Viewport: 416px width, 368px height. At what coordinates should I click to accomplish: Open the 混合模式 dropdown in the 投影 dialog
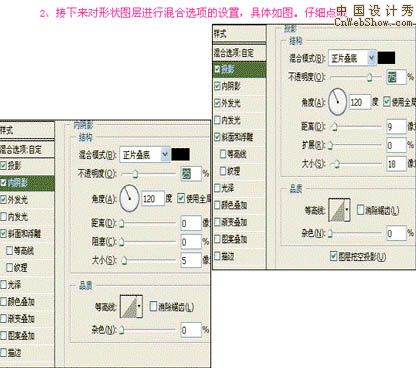pos(352,58)
